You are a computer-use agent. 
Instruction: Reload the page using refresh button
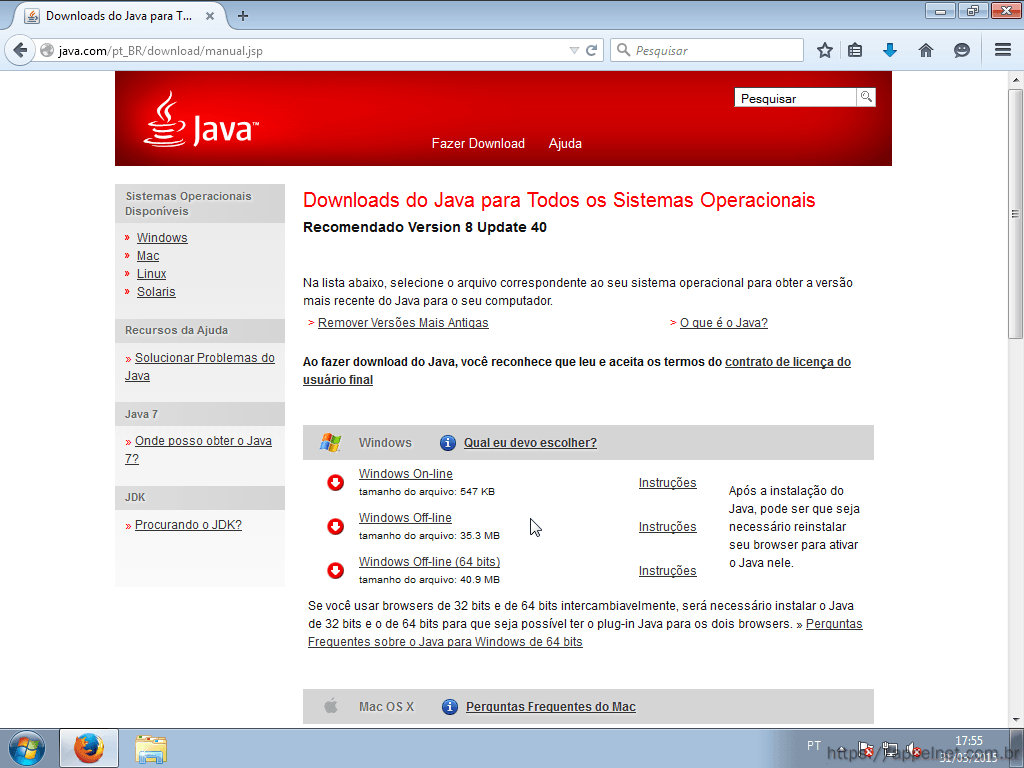(x=592, y=50)
